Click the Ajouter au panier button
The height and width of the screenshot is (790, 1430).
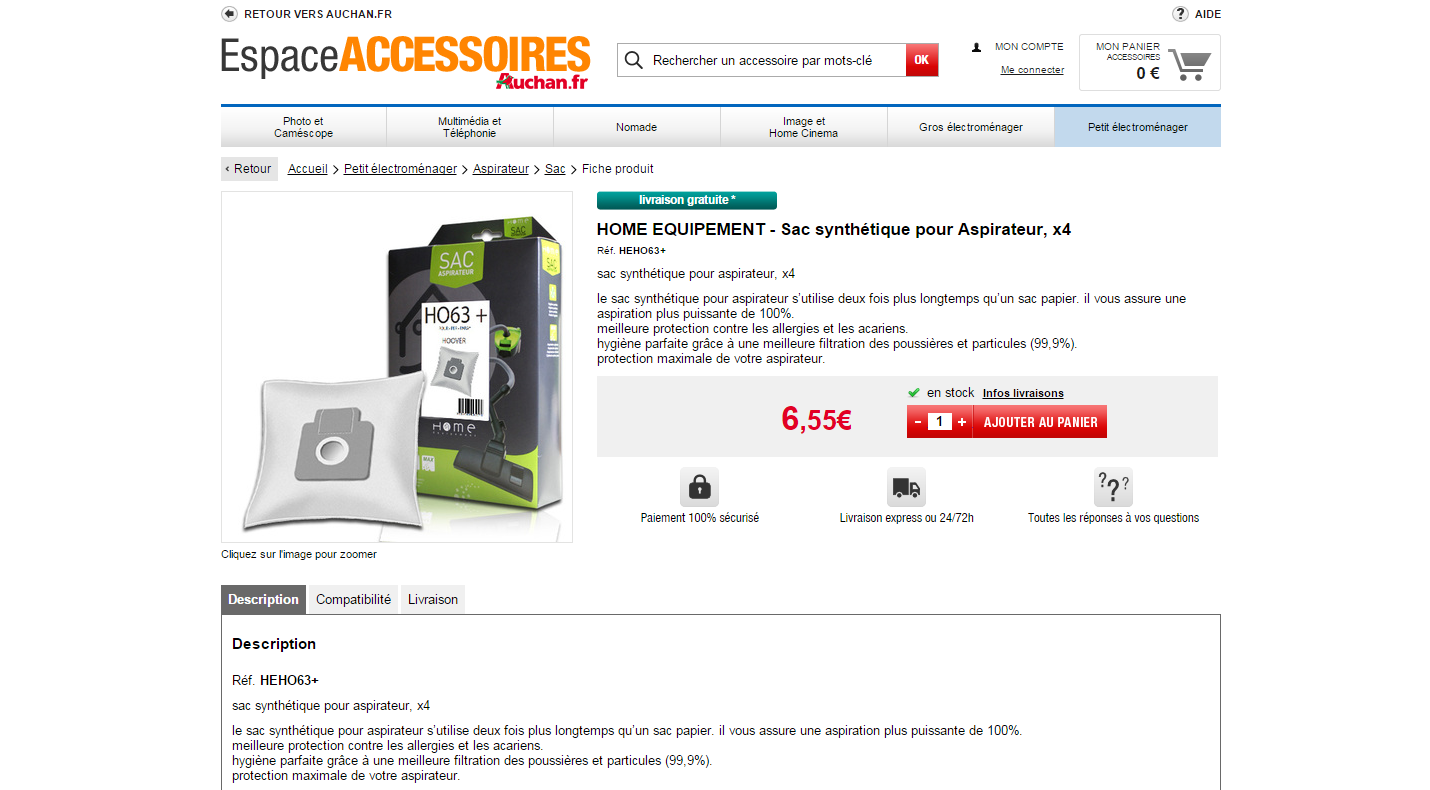[x=1040, y=422]
